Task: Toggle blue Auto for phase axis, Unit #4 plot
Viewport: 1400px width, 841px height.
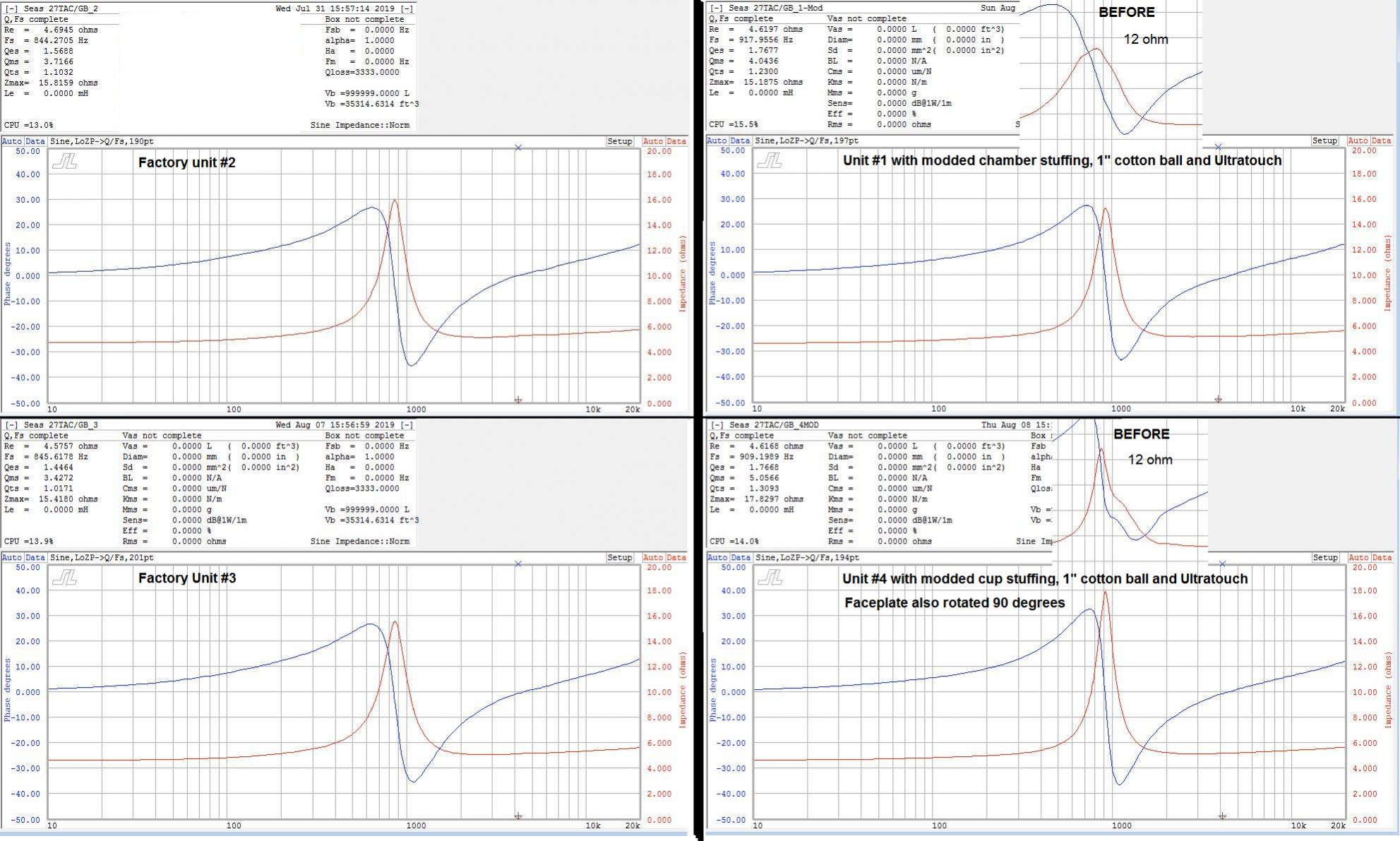Action: [x=717, y=557]
